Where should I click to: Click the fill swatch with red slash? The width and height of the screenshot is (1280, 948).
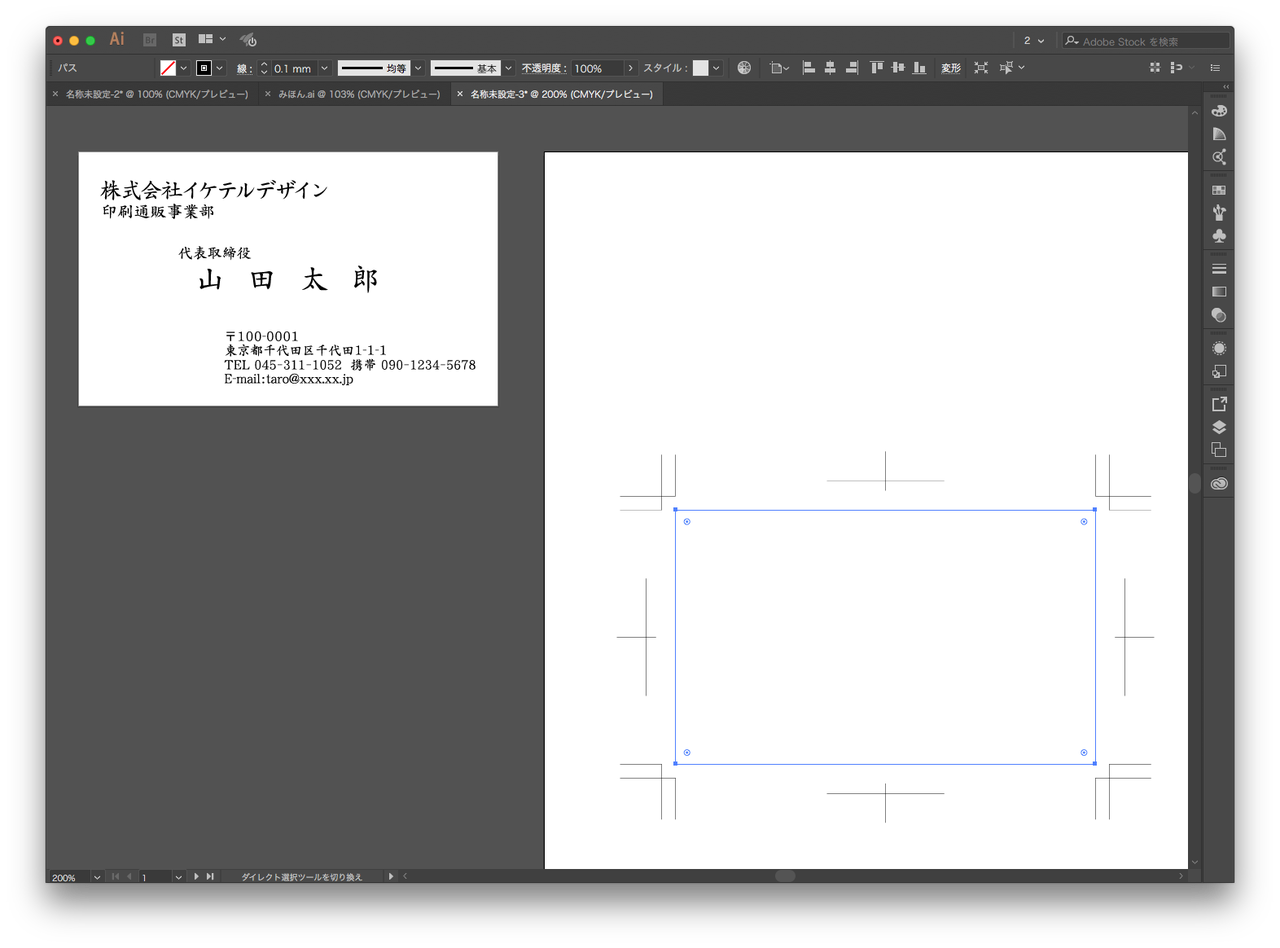click(x=168, y=68)
